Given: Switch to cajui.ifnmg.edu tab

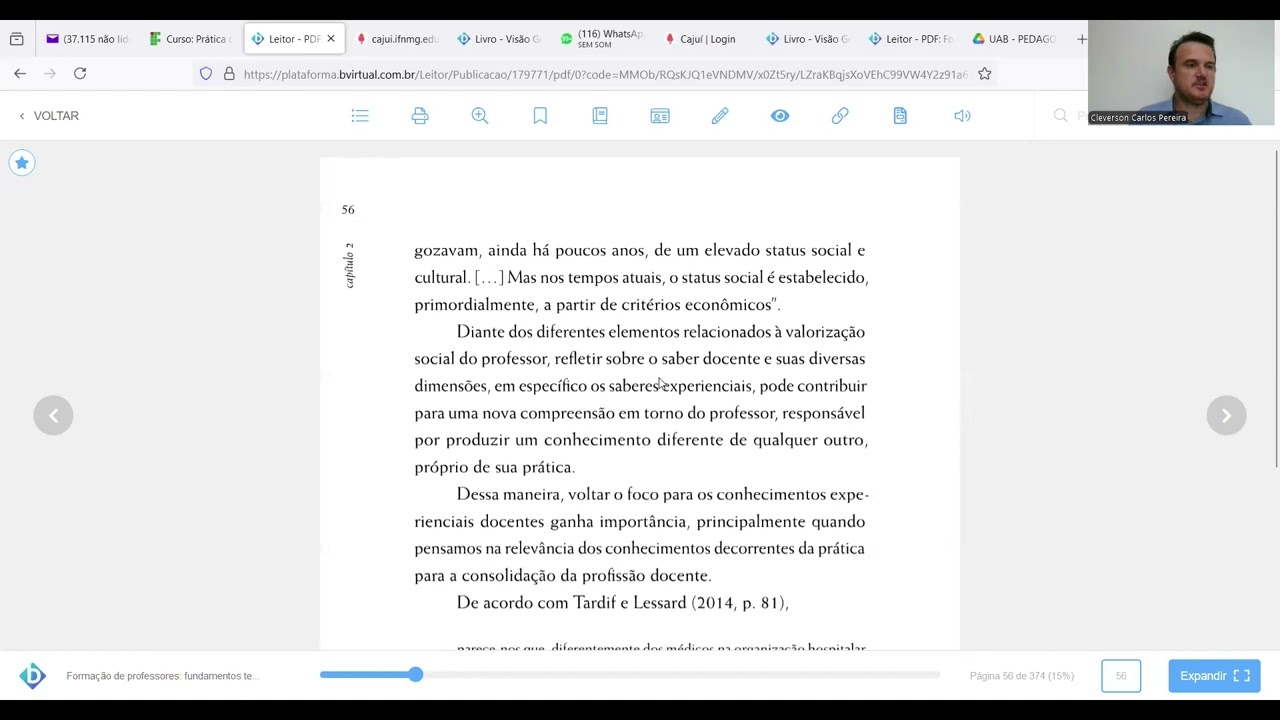Looking at the screenshot, I should pos(397,39).
